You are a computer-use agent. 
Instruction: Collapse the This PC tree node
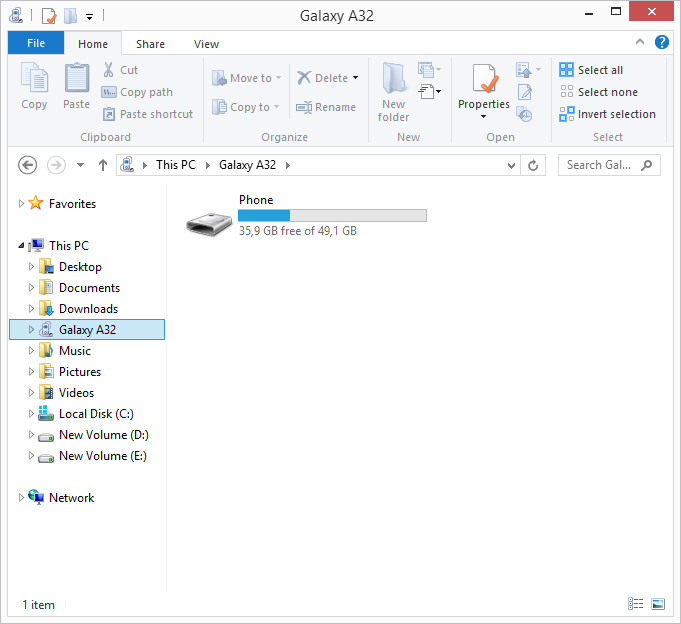(22, 246)
